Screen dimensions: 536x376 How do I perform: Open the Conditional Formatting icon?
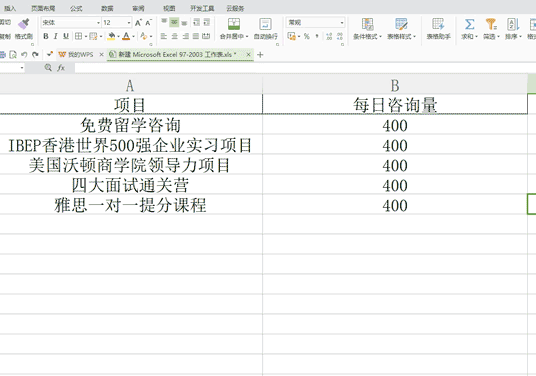367,24
